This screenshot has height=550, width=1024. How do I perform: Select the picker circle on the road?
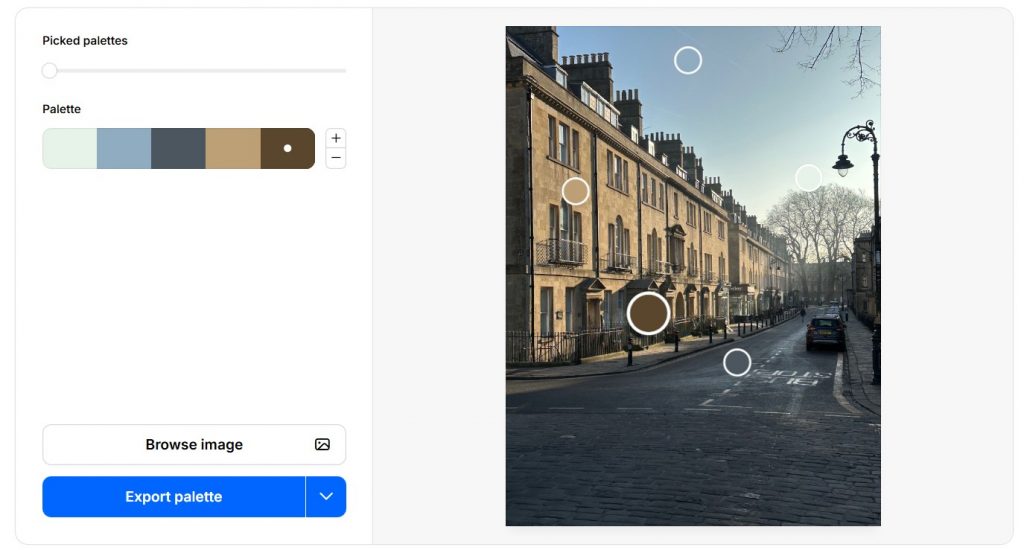click(x=737, y=362)
